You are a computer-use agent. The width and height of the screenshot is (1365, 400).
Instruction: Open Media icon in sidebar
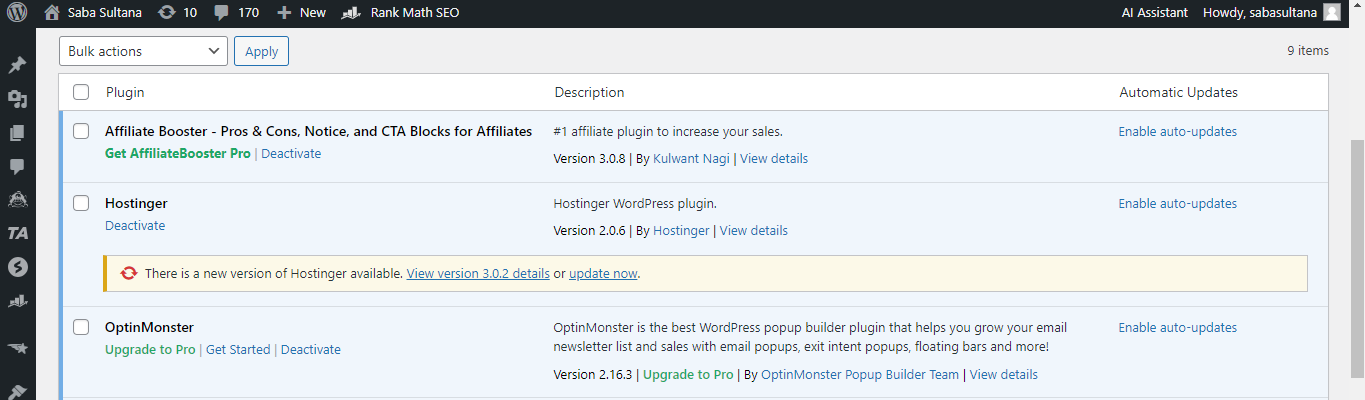(17, 99)
